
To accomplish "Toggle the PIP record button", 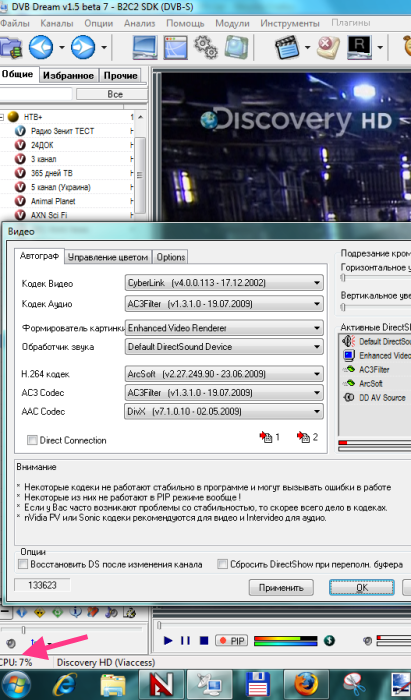I will tap(231, 641).
